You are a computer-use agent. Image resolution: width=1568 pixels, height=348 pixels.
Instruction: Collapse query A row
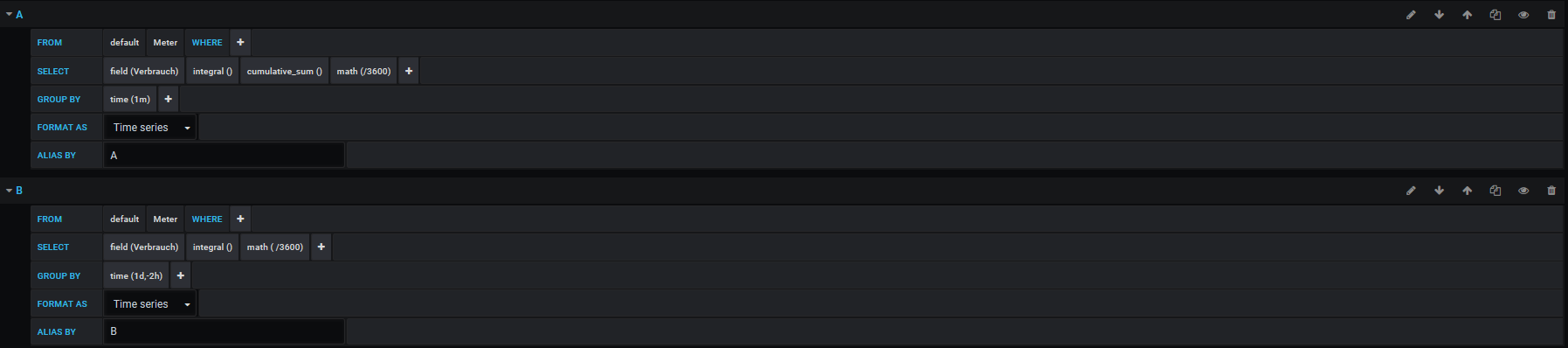click(x=15, y=15)
